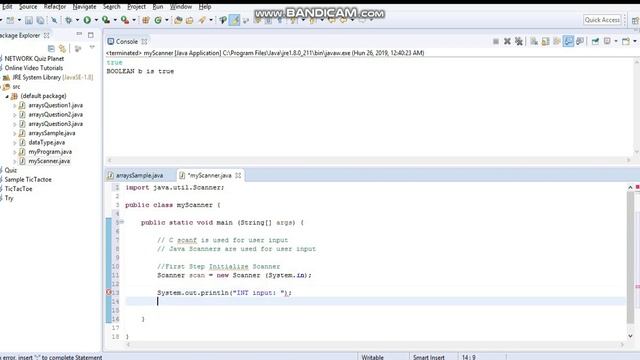The image size is (640, 360).
Task: Select arraysQuestion1.java in Package Explorer
Action: coord(56,105)
